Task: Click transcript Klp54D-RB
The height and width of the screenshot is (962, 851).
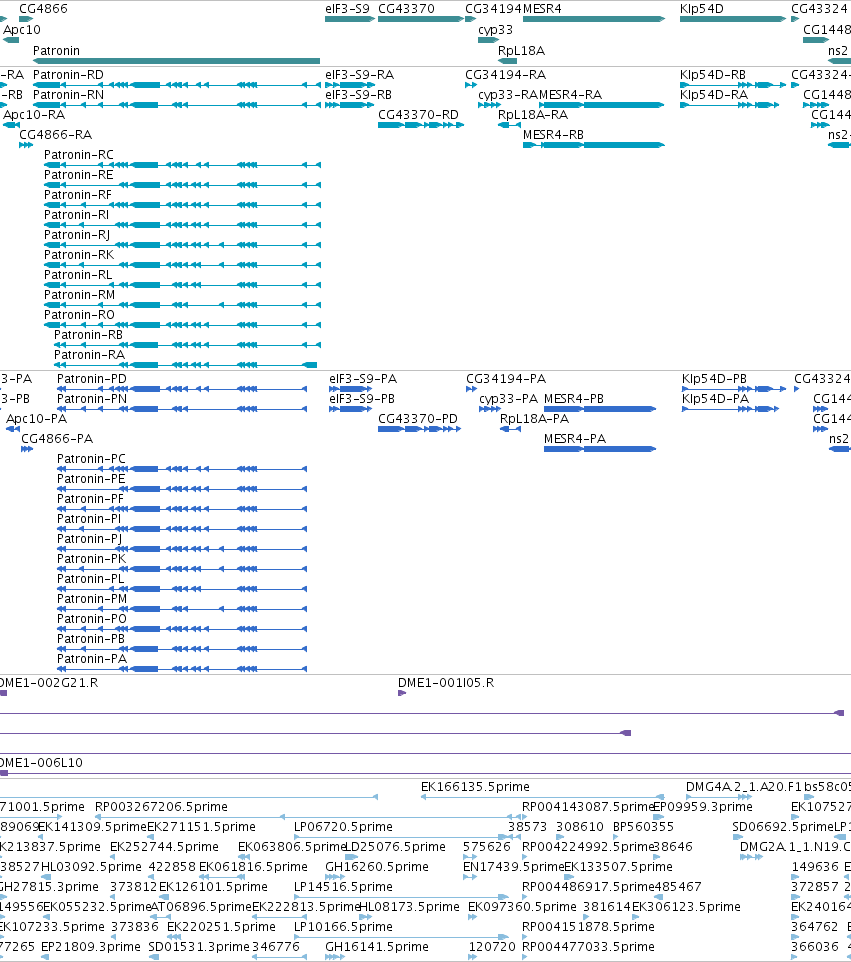Action: [733, 85]
